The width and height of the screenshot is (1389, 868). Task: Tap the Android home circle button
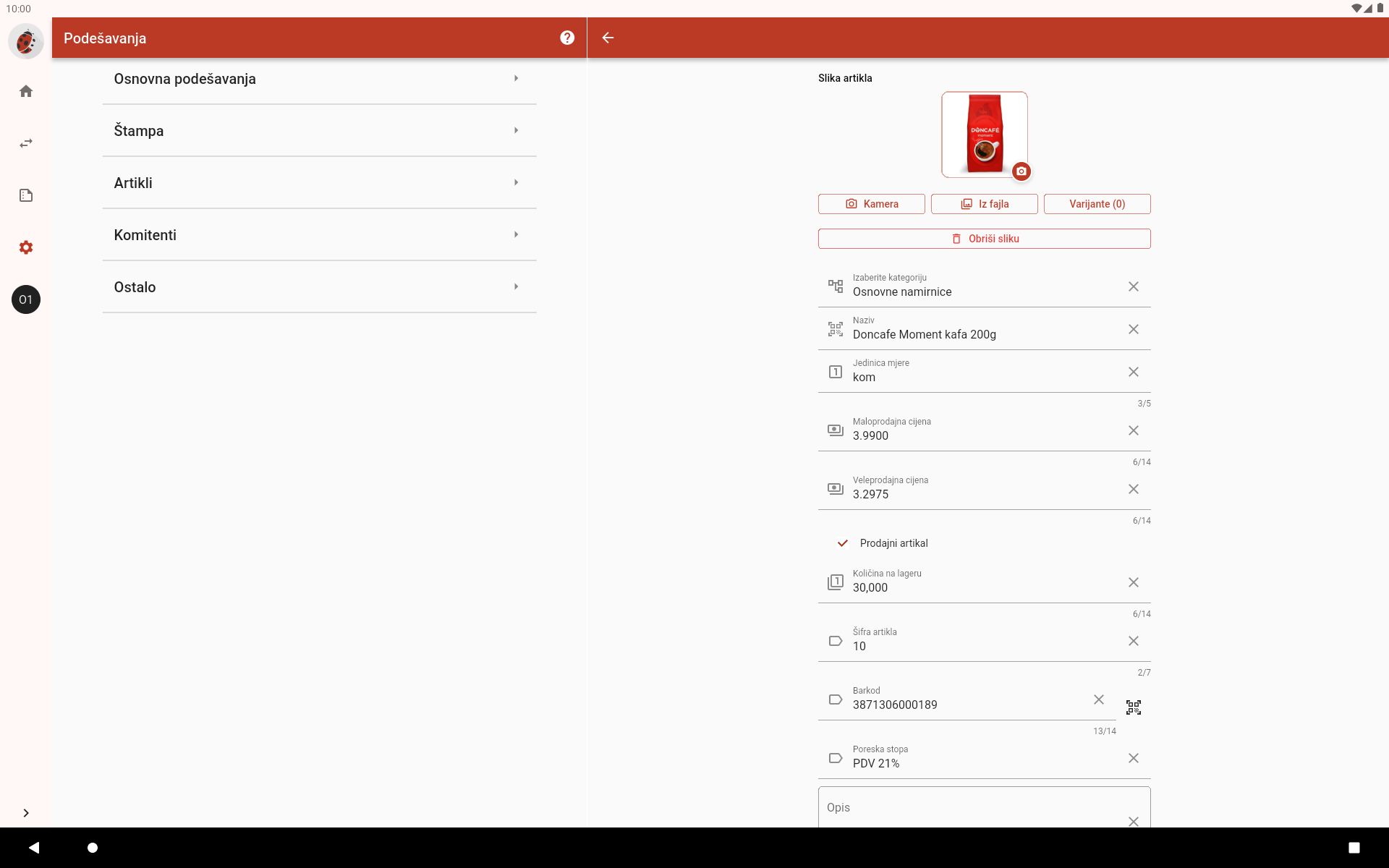click(x=93, y=848)
